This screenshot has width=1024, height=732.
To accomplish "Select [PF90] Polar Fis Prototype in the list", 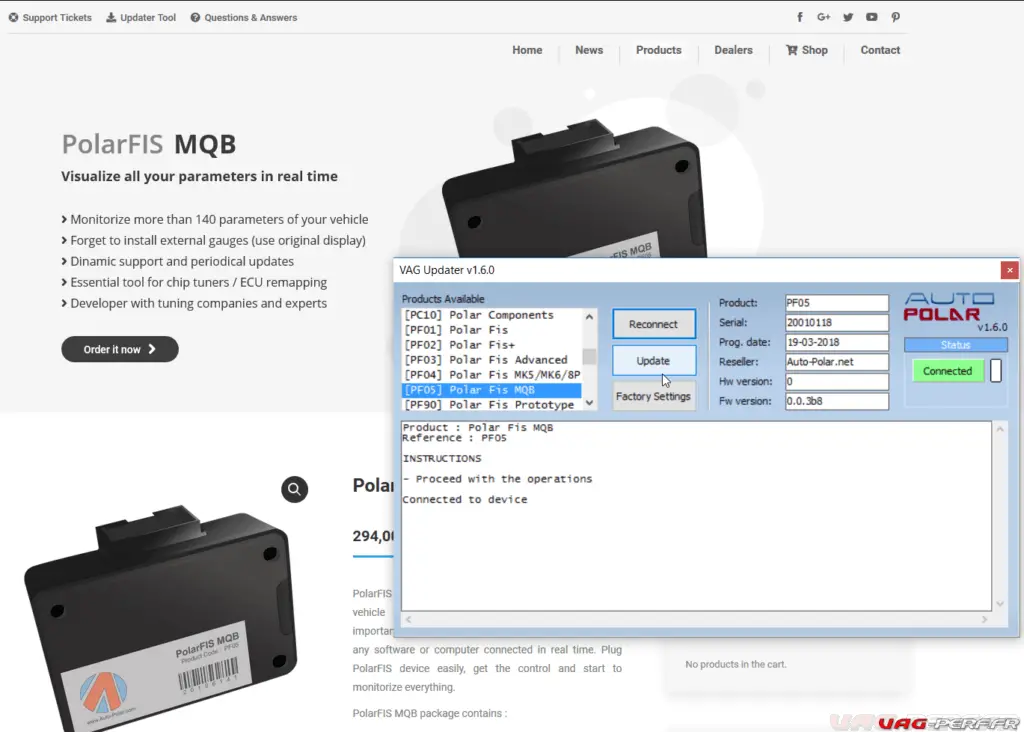I will 491,405.
